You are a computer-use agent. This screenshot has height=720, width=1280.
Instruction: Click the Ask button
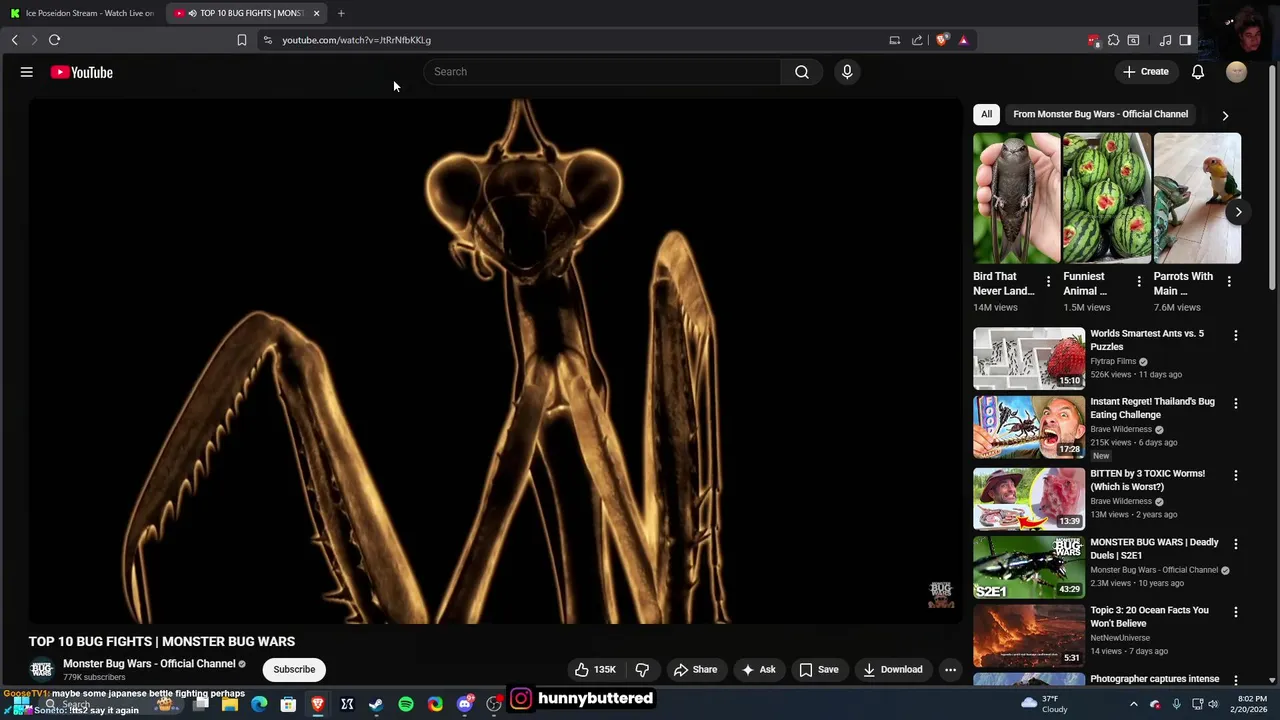(758, 669)
